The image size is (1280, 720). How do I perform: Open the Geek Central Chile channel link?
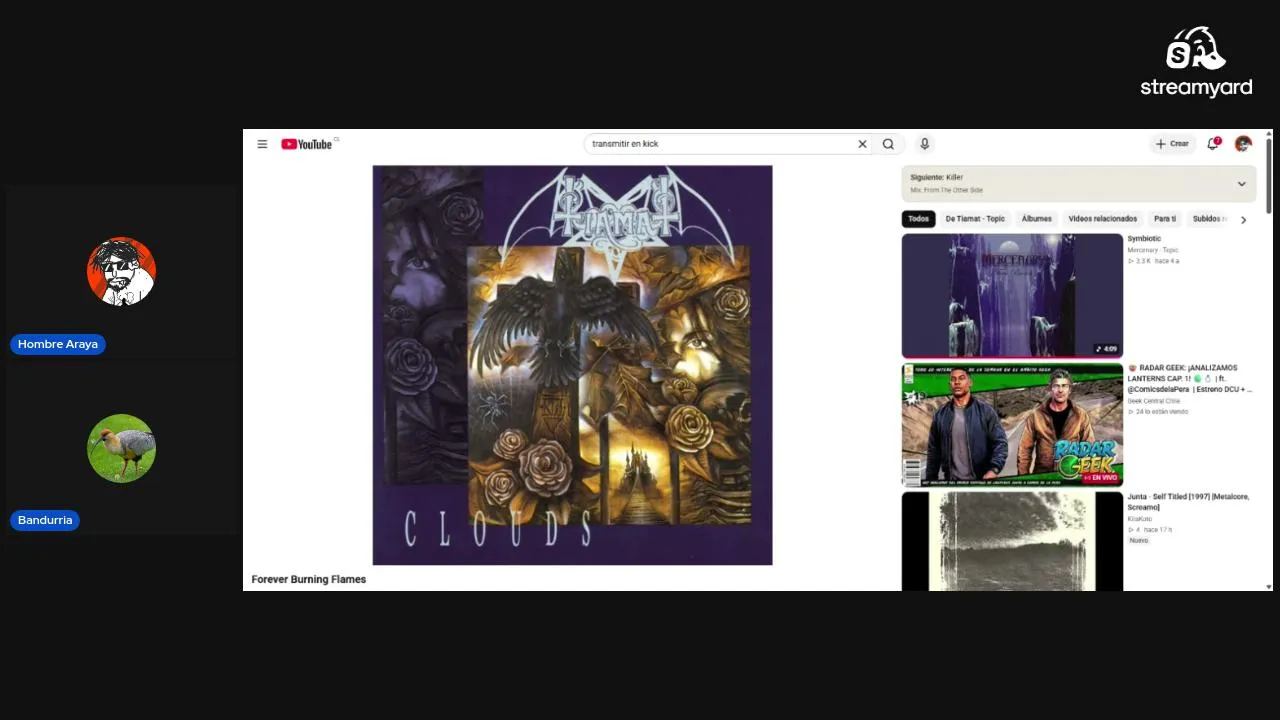click(1154, 401)
